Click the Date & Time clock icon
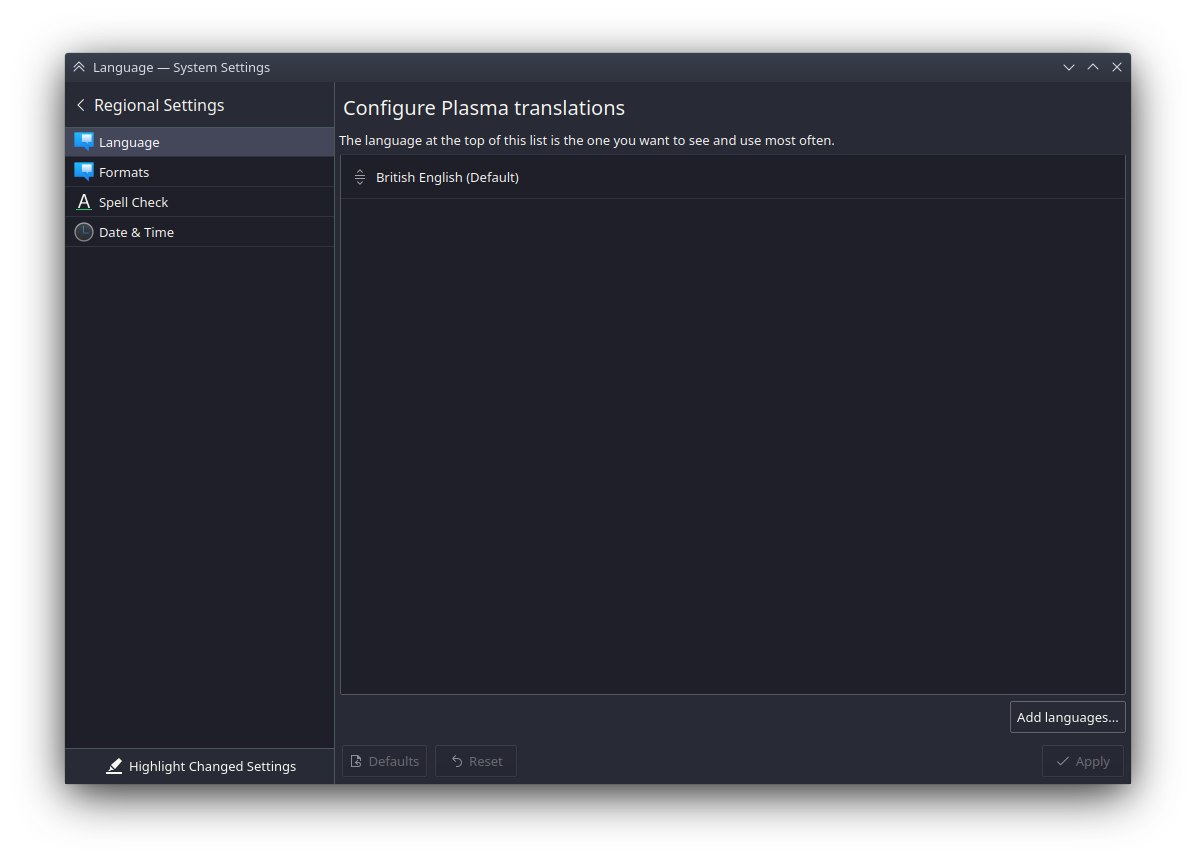 click(x=84, y=232)
